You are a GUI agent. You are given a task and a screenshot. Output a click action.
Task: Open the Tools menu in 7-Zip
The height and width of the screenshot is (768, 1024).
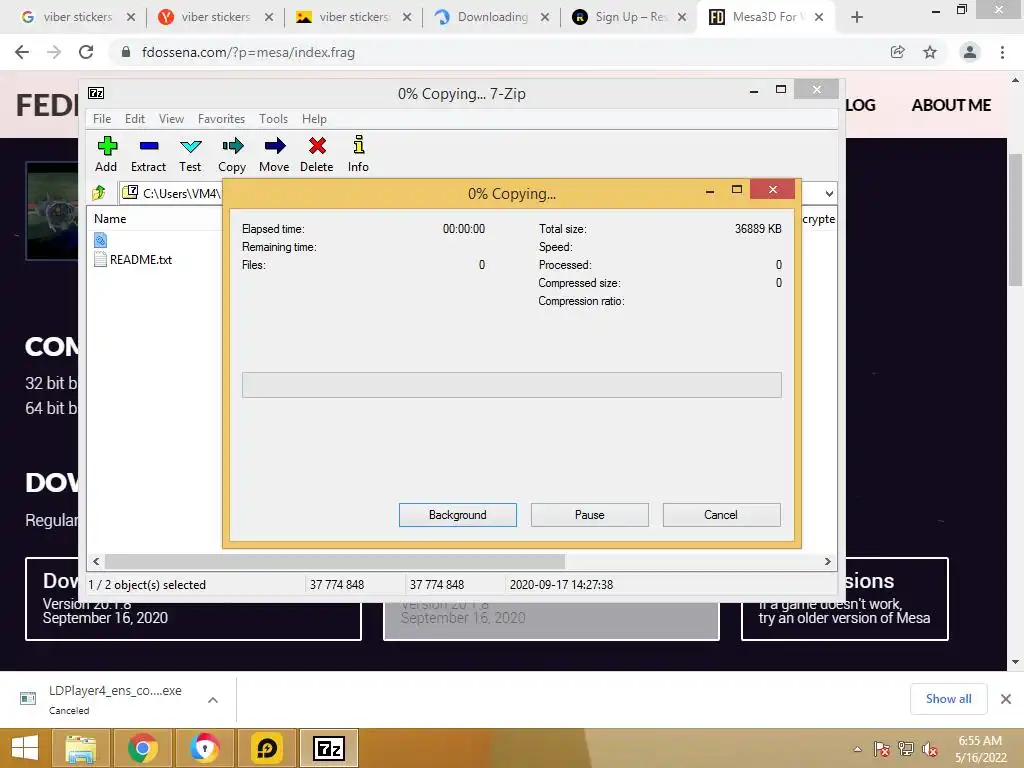point(273,119)
